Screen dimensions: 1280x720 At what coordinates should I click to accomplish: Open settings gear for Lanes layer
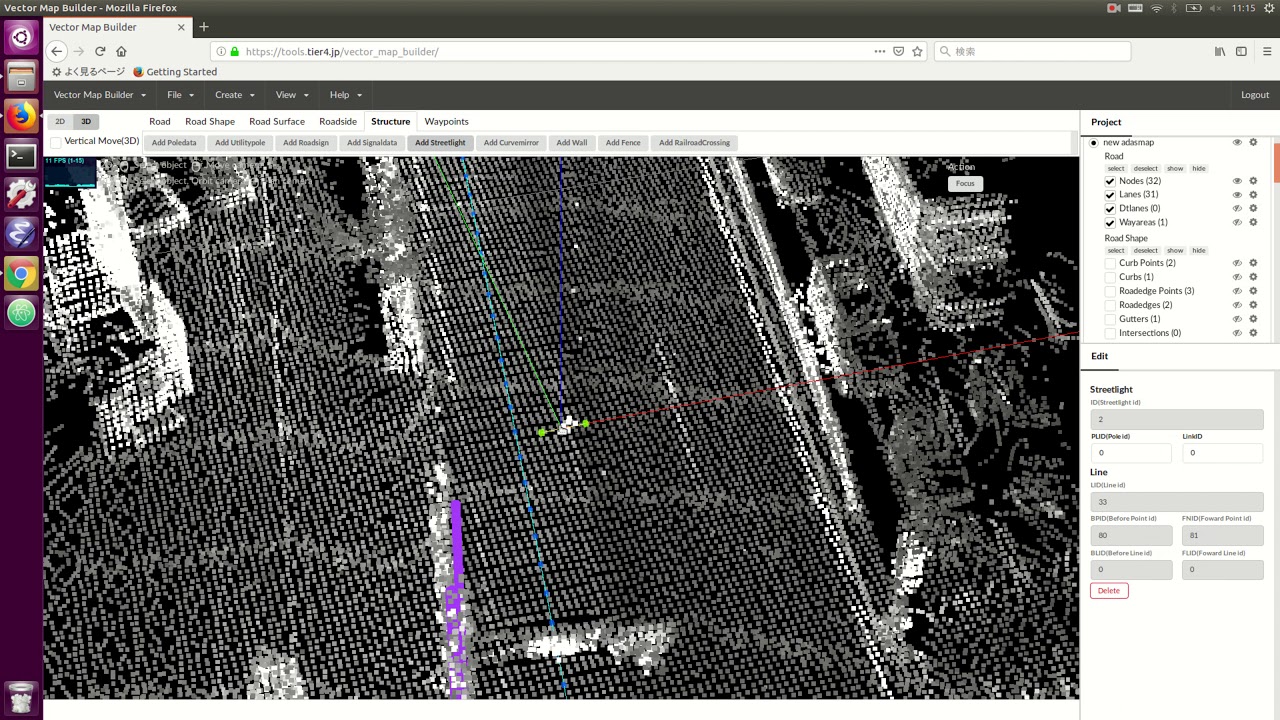(x=1253, y=195)
